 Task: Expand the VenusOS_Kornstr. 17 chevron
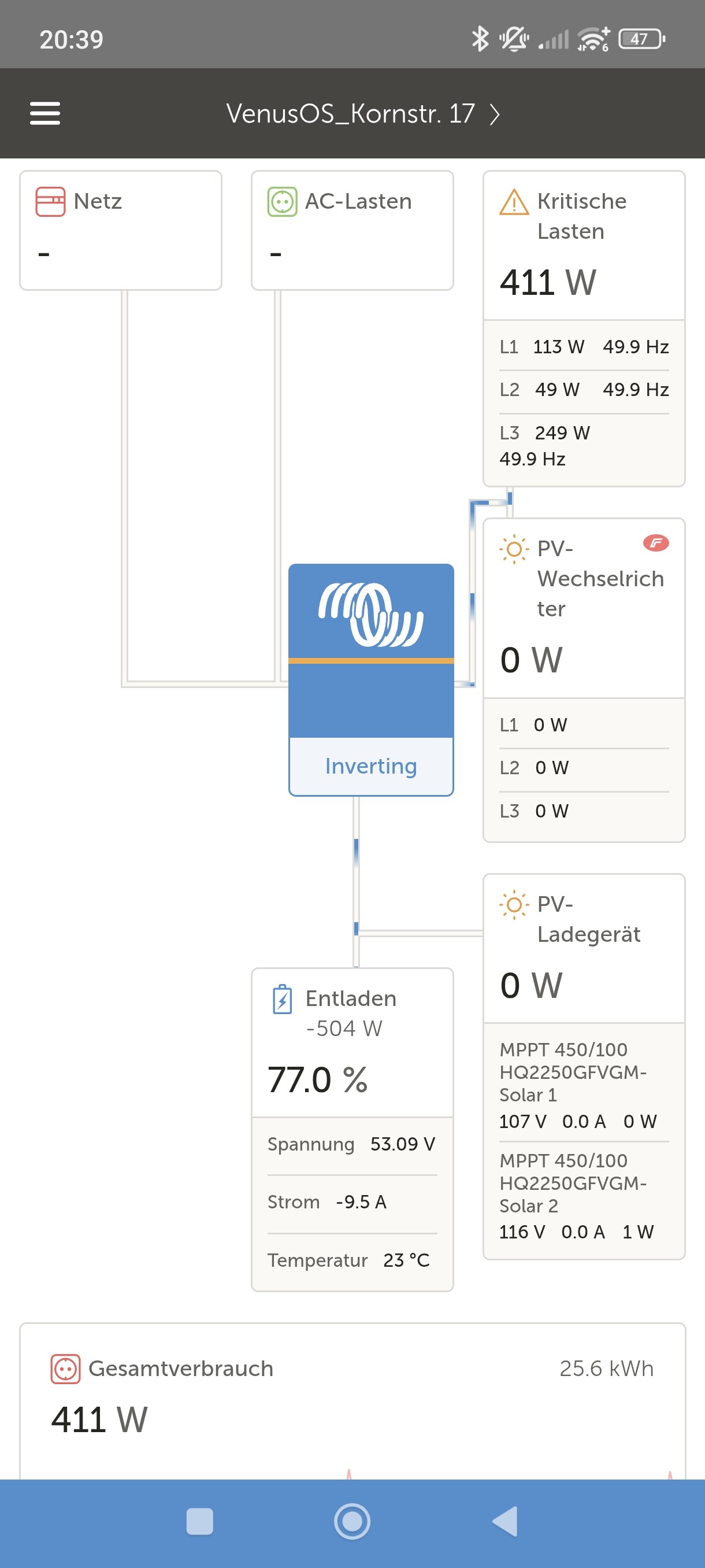pyautogui.click(x=495, y=114)
